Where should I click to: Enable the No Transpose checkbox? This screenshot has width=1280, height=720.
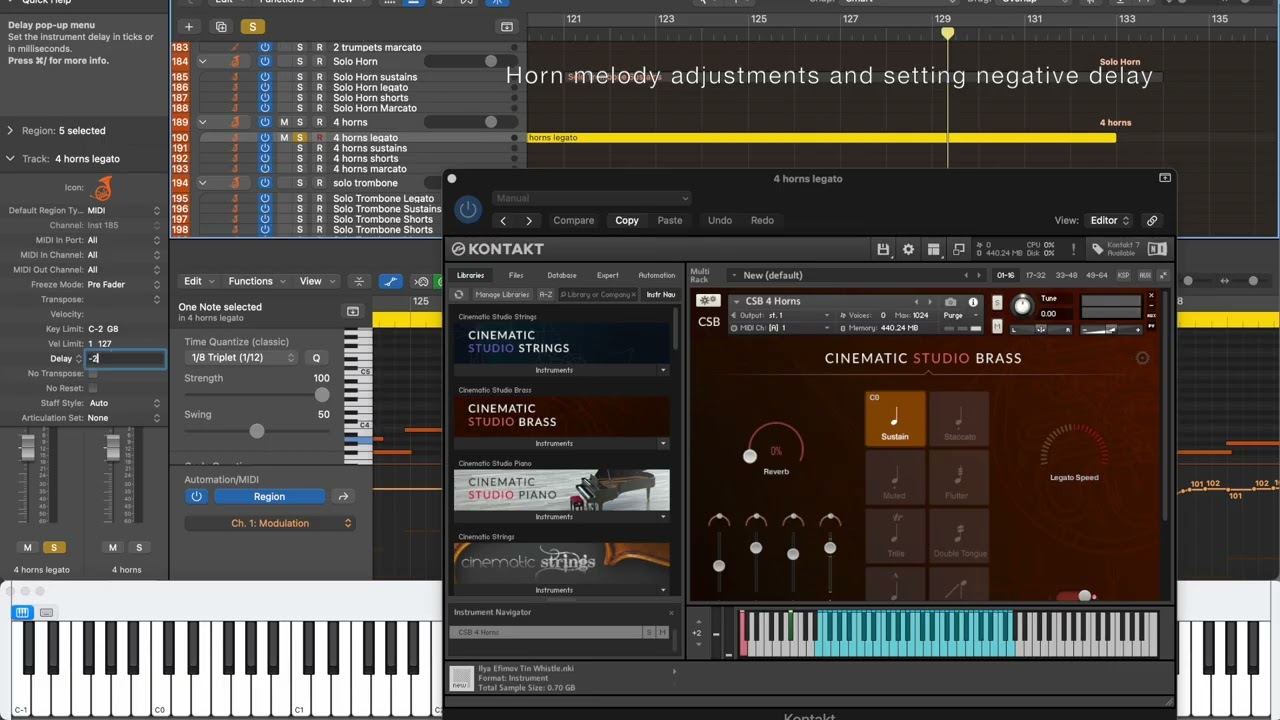coord(93,373)
